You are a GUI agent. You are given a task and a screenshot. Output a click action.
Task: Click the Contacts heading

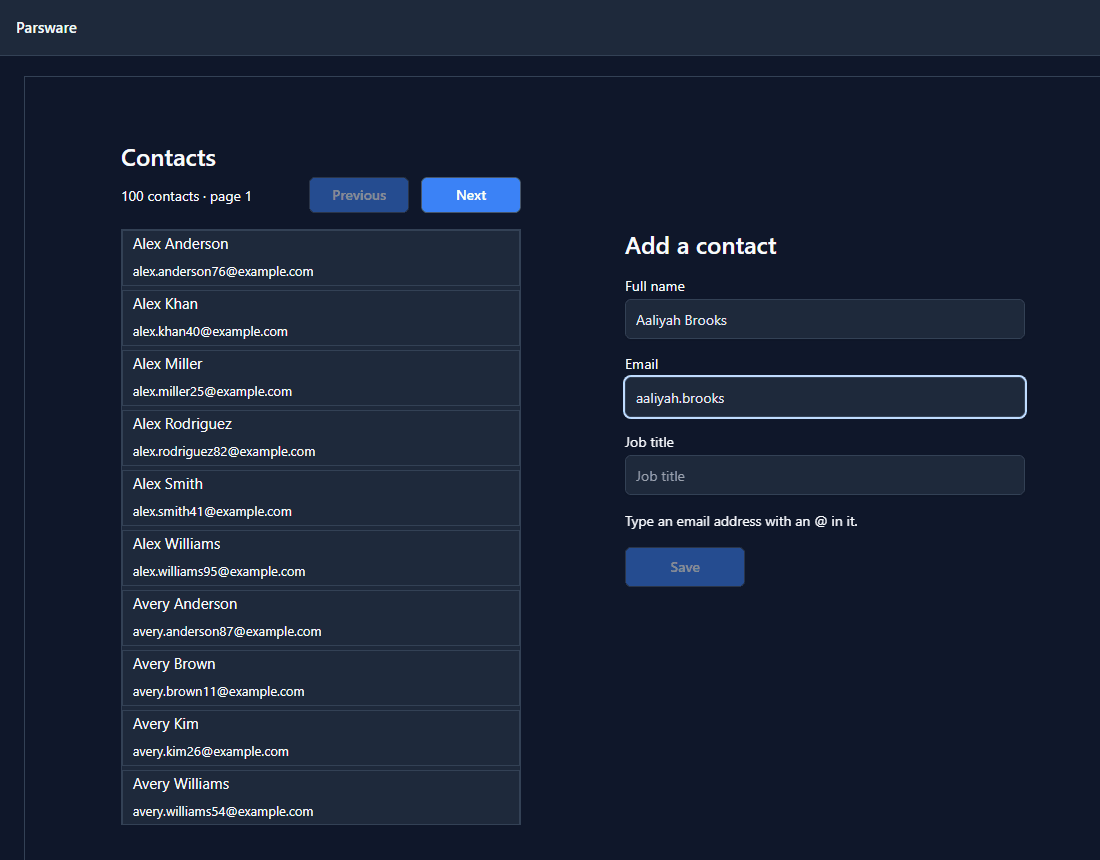[168, 158]
